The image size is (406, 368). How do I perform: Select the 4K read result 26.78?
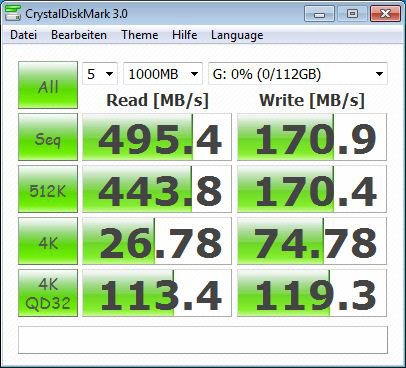tap(157, 241)
